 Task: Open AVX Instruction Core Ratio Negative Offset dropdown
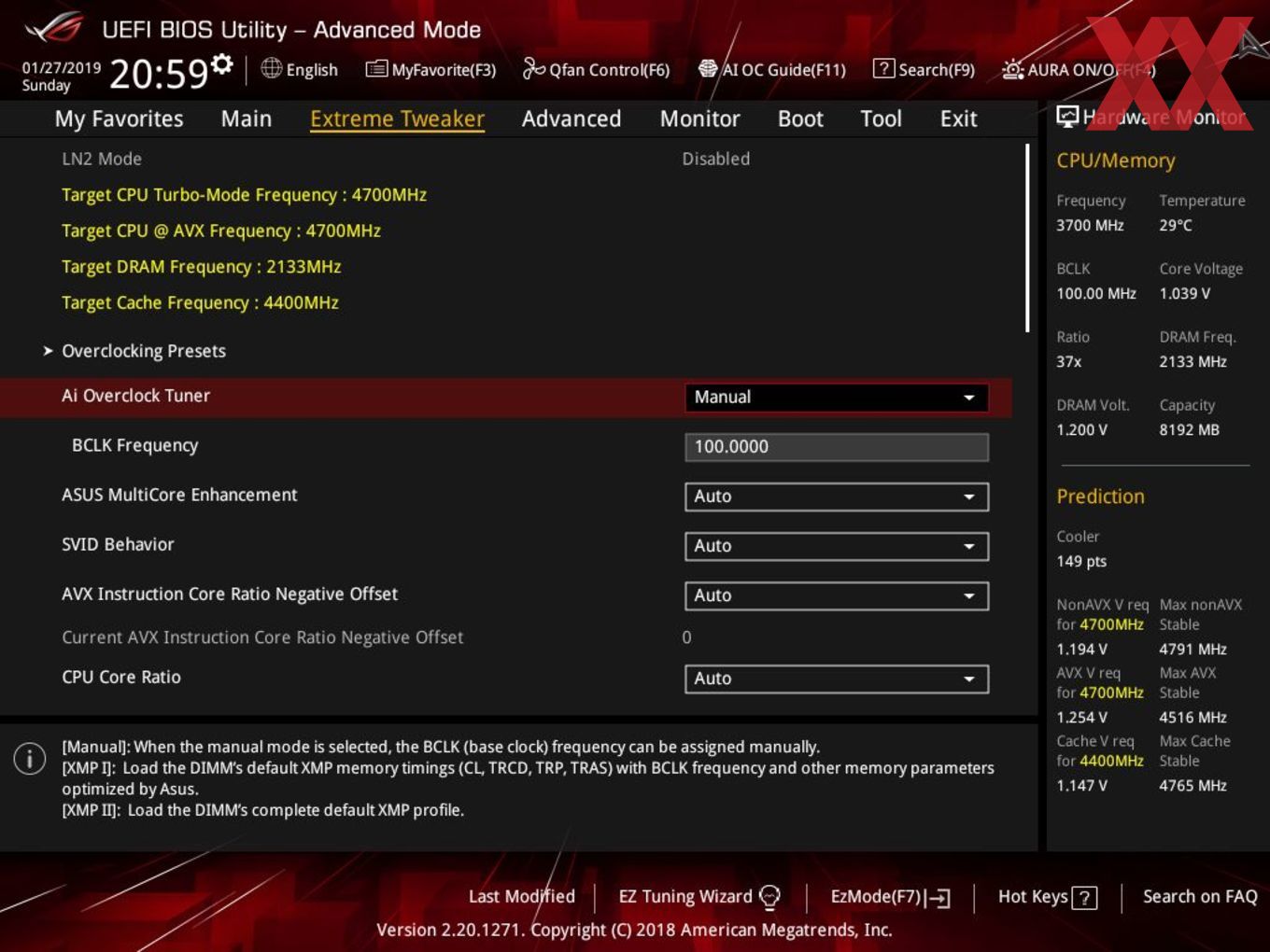[836, 595]
